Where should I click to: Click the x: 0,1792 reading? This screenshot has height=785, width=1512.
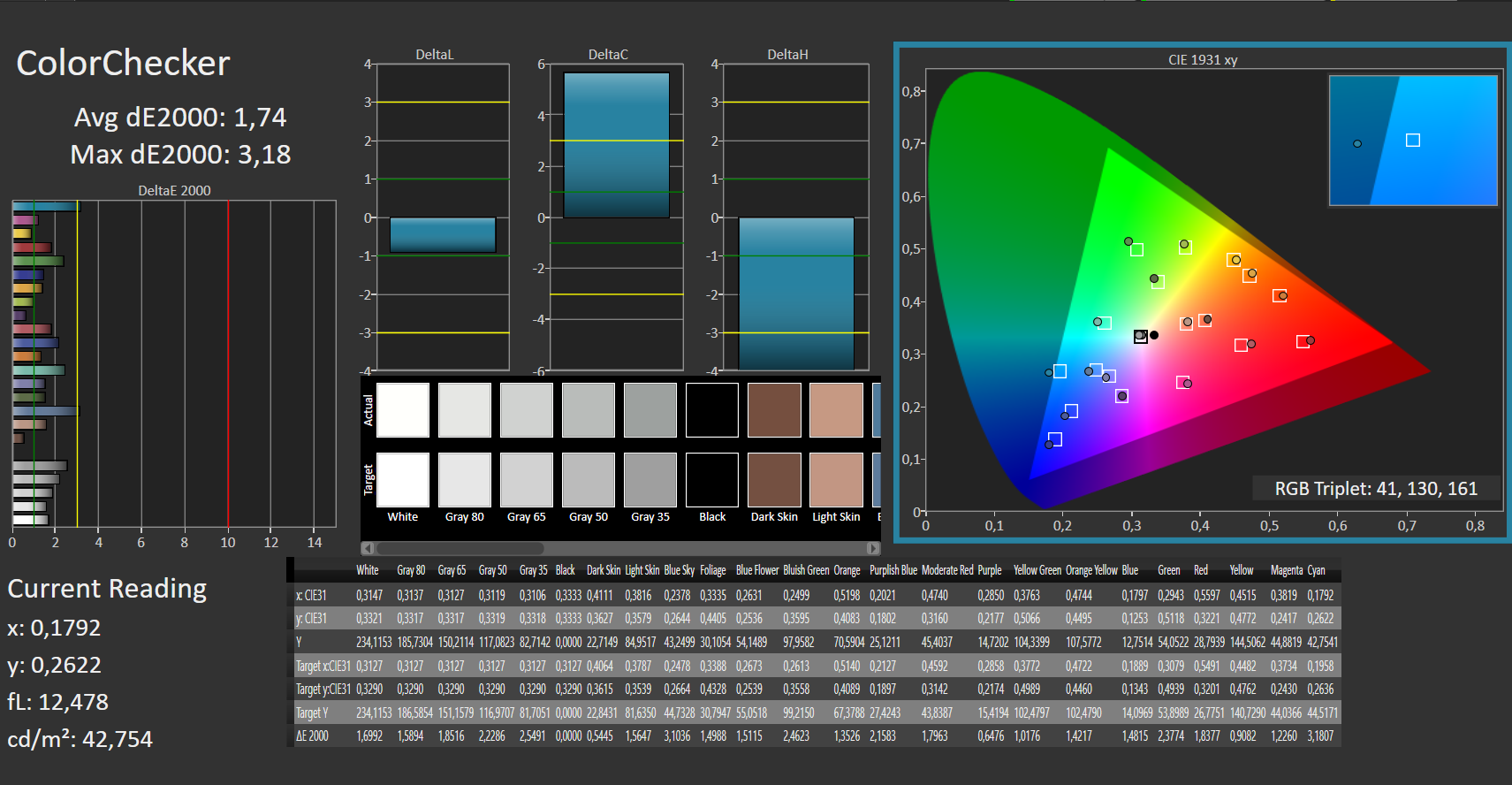[54, 628]
